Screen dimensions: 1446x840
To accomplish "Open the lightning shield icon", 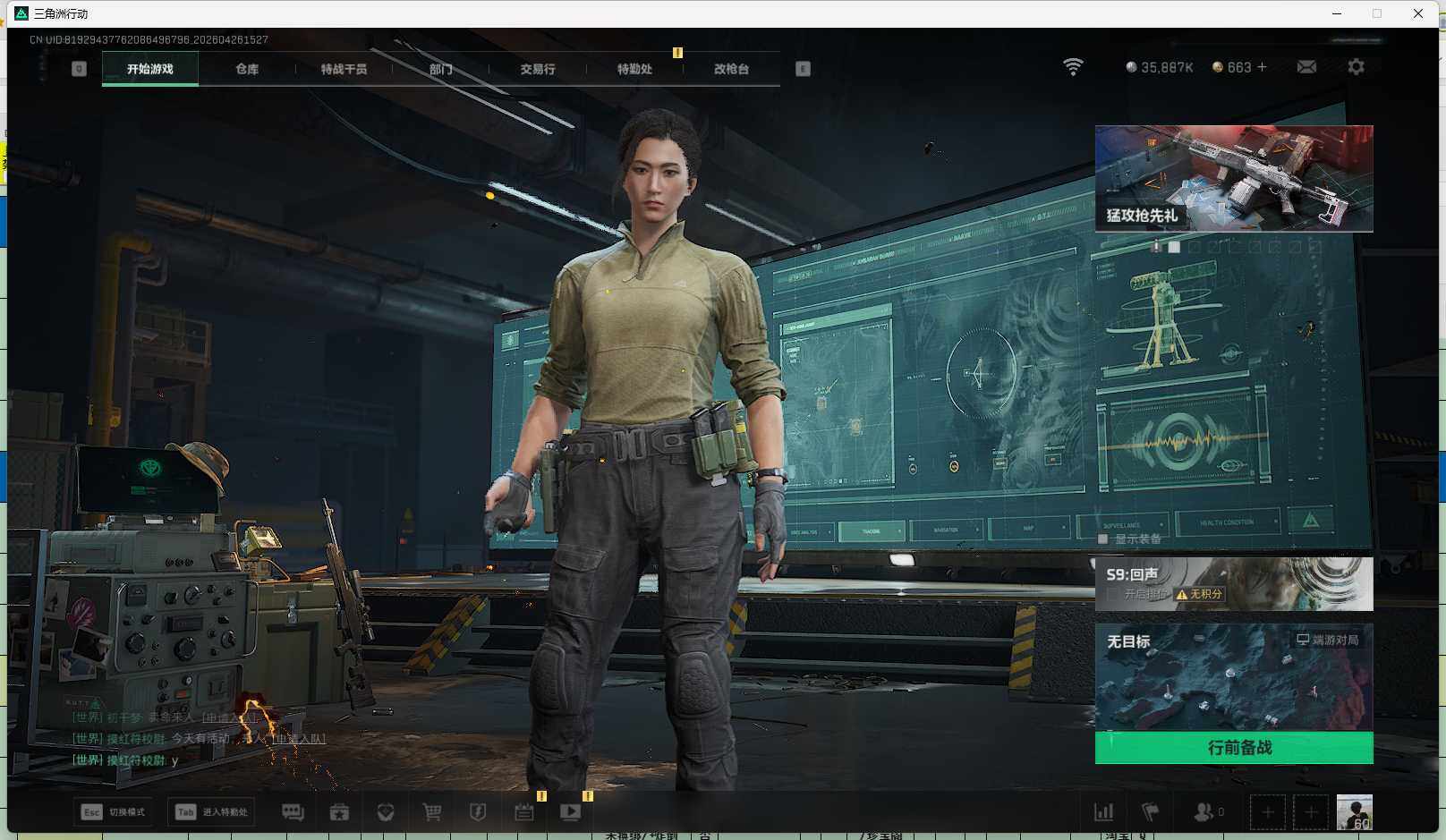I will [478, 812].
